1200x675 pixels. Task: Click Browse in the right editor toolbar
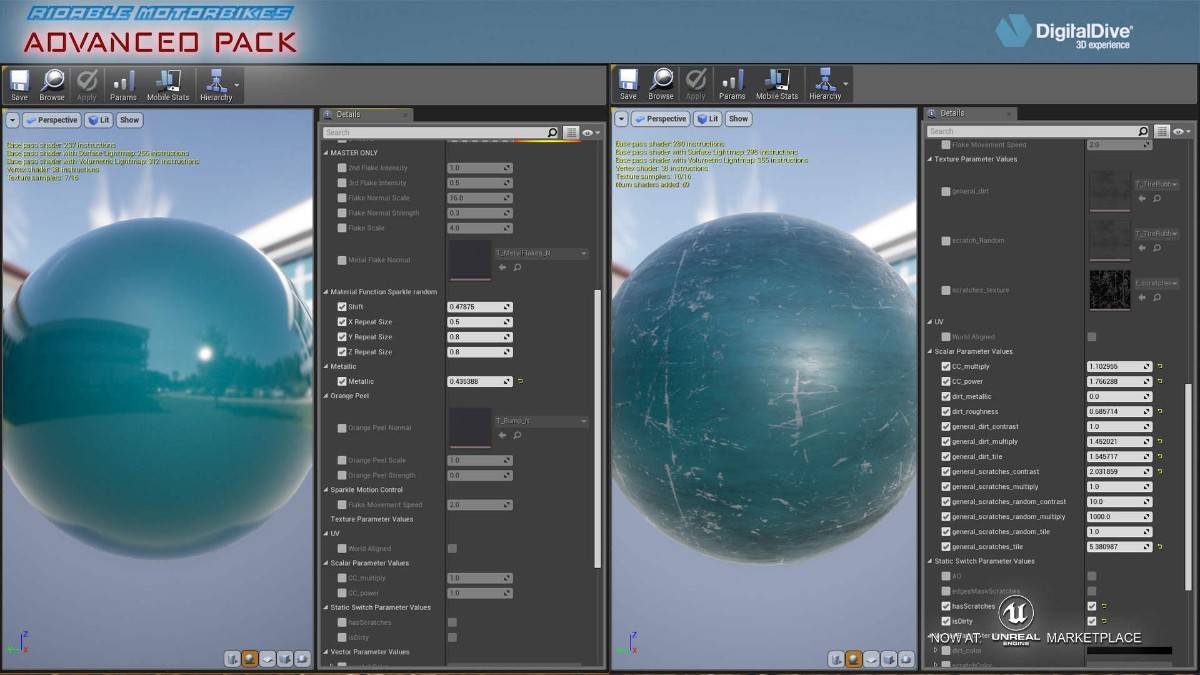(661, 85)
